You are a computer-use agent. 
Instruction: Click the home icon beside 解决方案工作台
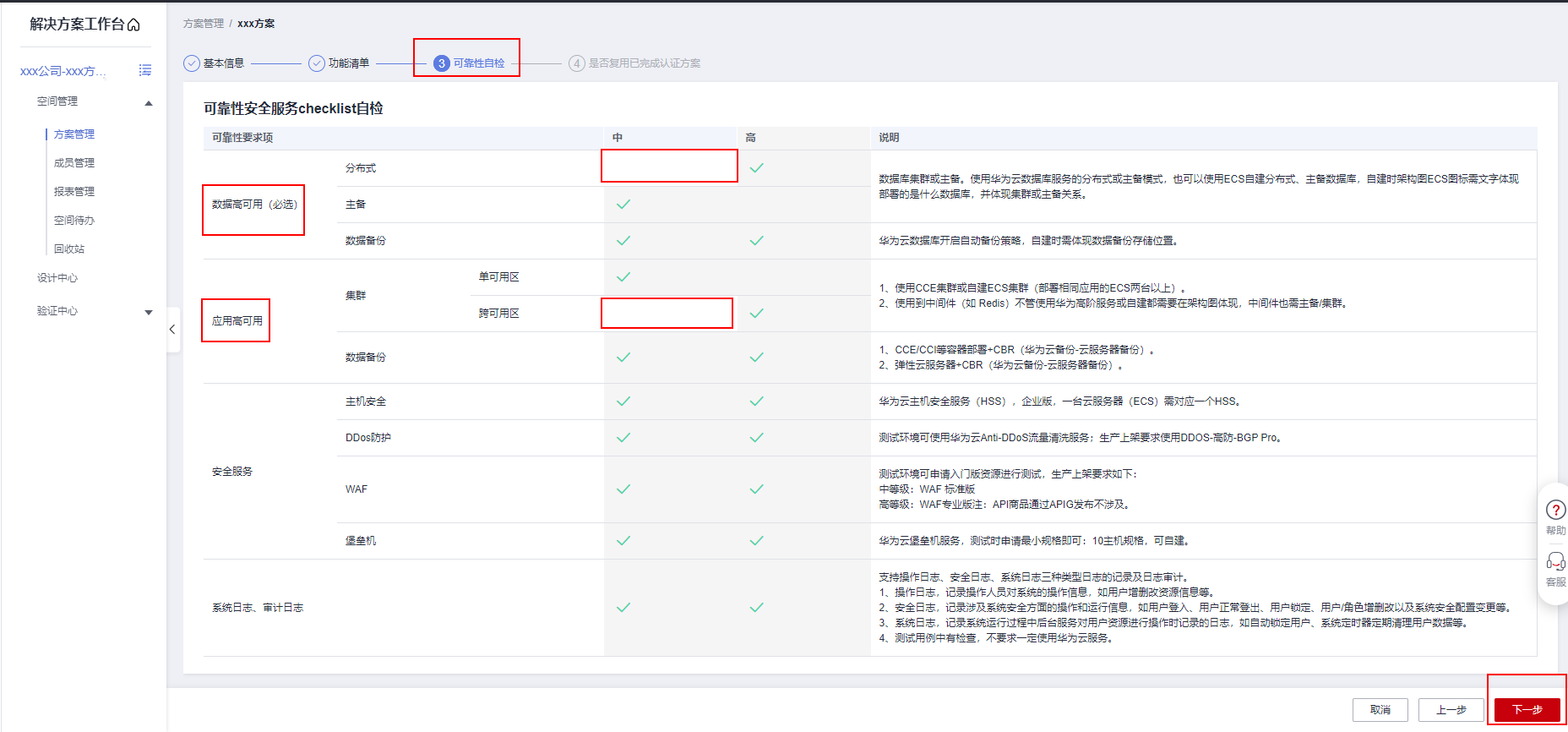pyautogui.click(x=133, y=25)
